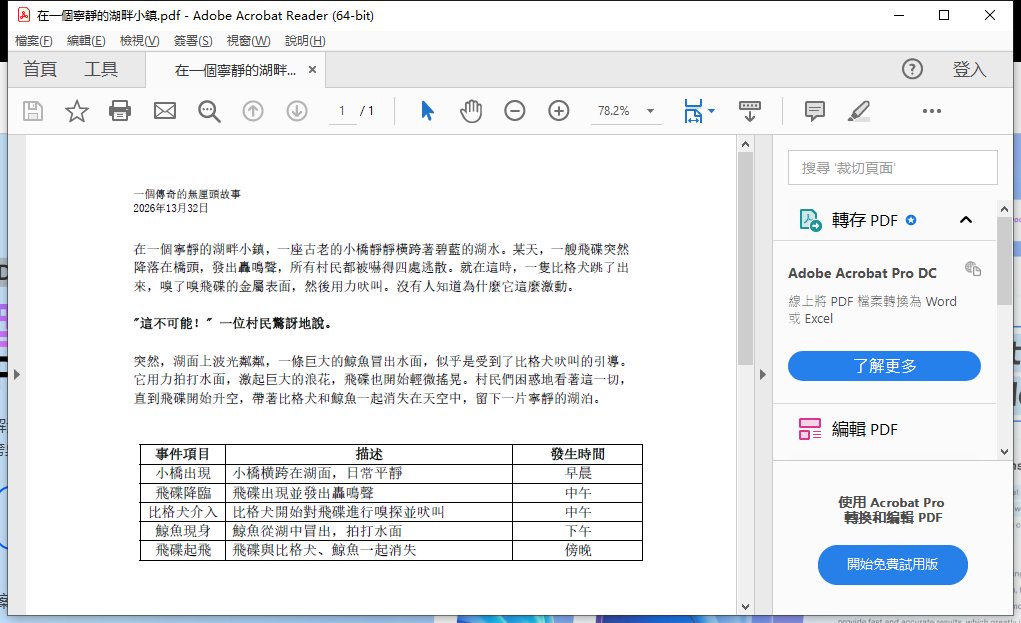
Task: Select the Hand tool in the toolbar
Action: click(x=470, y=111)
